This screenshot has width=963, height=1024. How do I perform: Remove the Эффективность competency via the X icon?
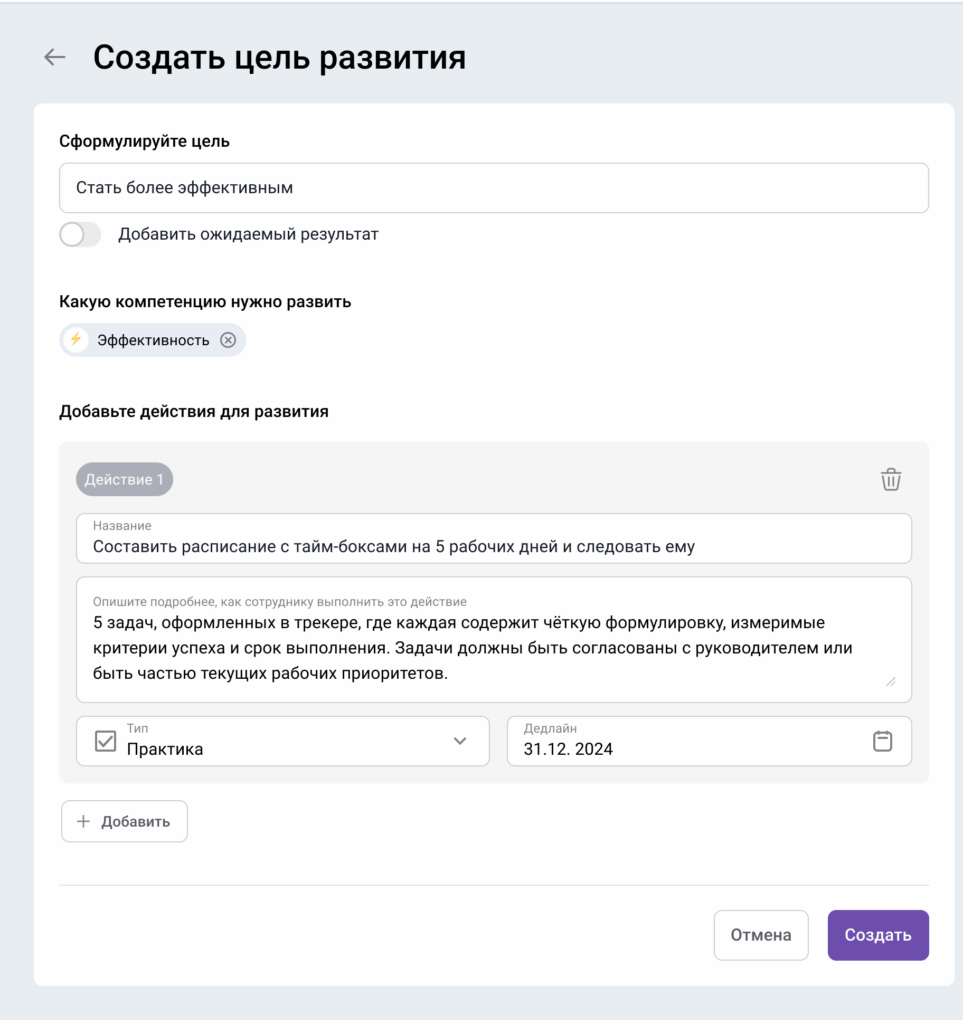point(228,340)
